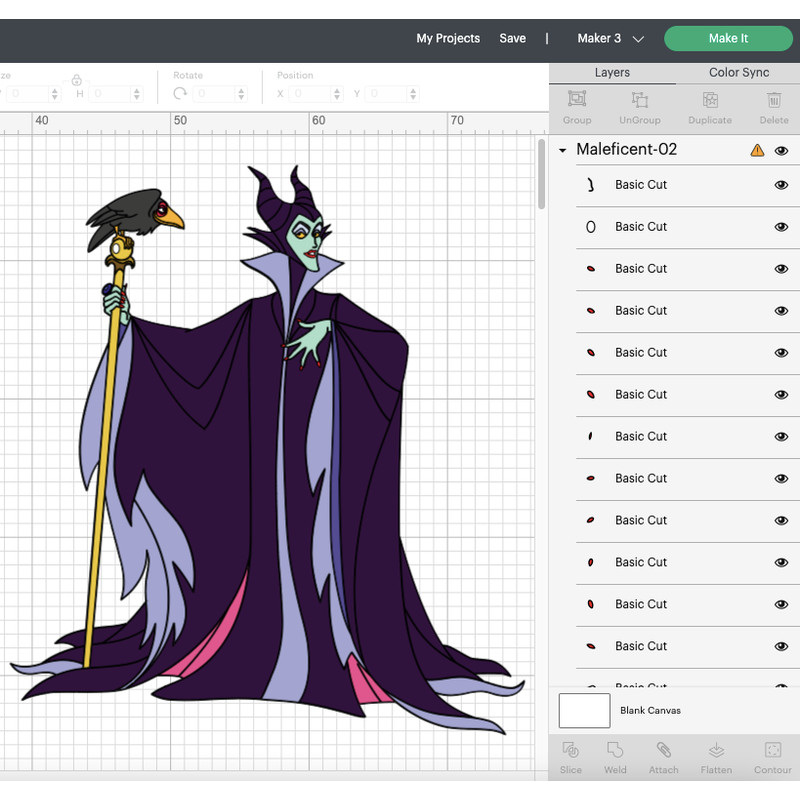
Task: Open the Maker 3 machine dropdown
Action: click(610, 38)
